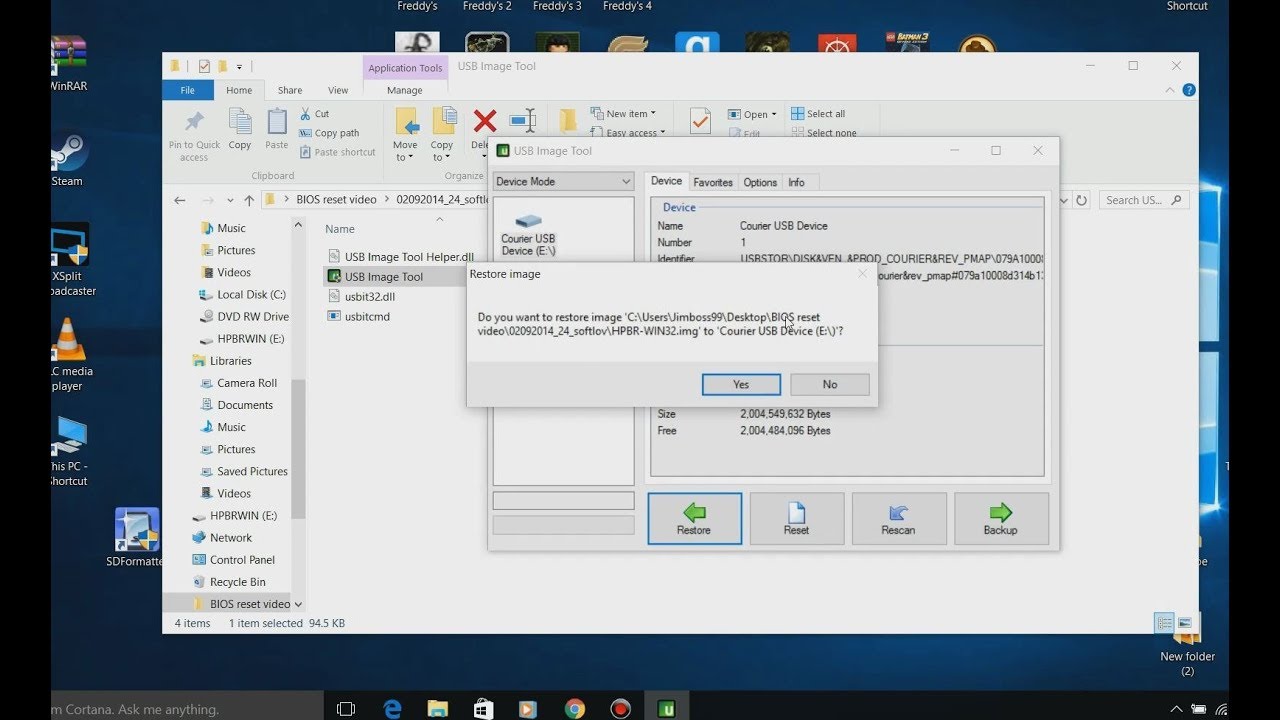The width and height of the screenshot is (1280, 720).
Task: Click Paste shortcut in the ribbon
Action: pos(337,152)
